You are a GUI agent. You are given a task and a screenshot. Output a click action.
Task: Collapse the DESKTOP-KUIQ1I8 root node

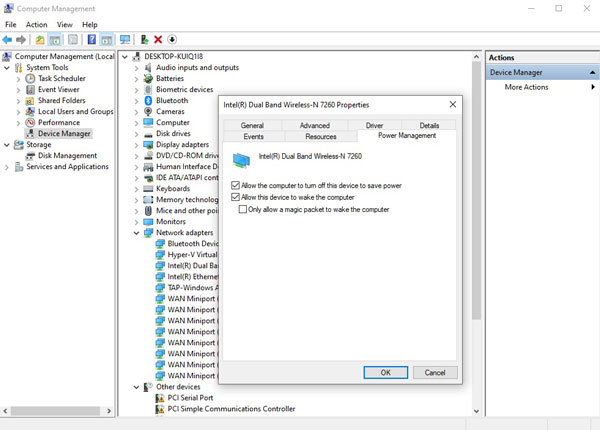125,57
